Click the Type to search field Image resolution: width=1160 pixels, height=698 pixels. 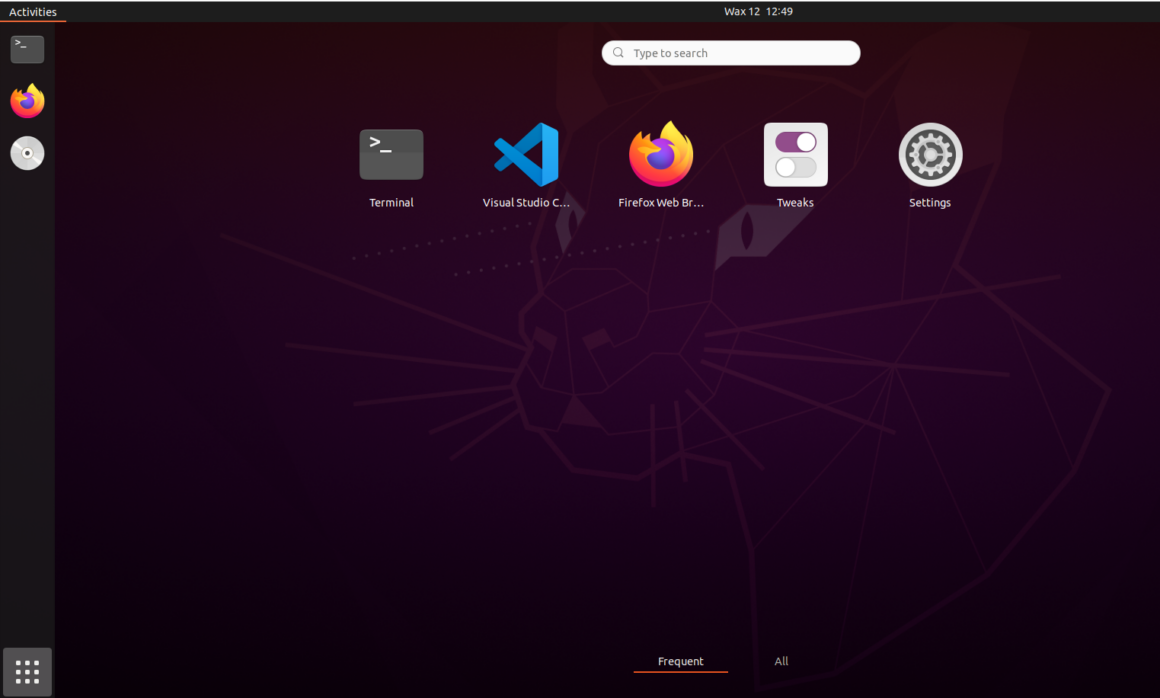730,52
